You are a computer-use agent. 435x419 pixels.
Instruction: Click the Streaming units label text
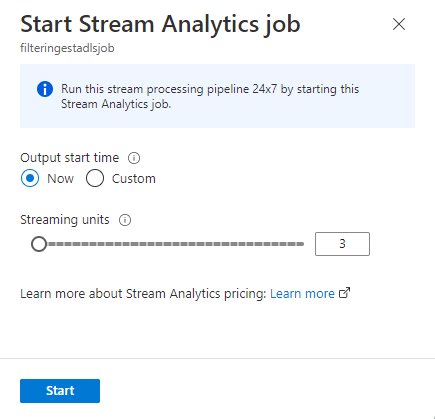pos(65,220)
